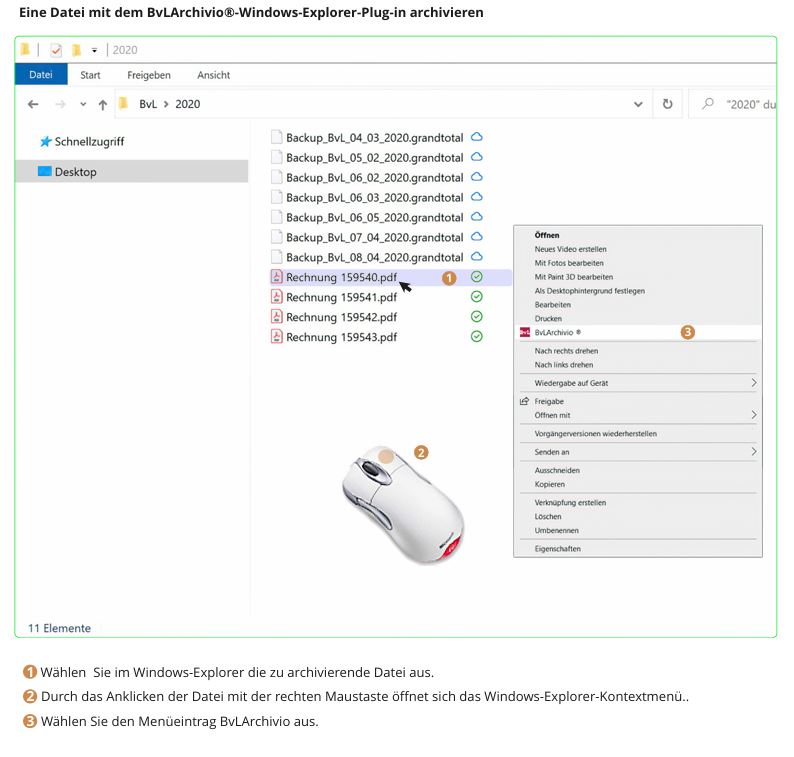Expand the Senden an submenu

pyautogui.click(x=753, y=452)
